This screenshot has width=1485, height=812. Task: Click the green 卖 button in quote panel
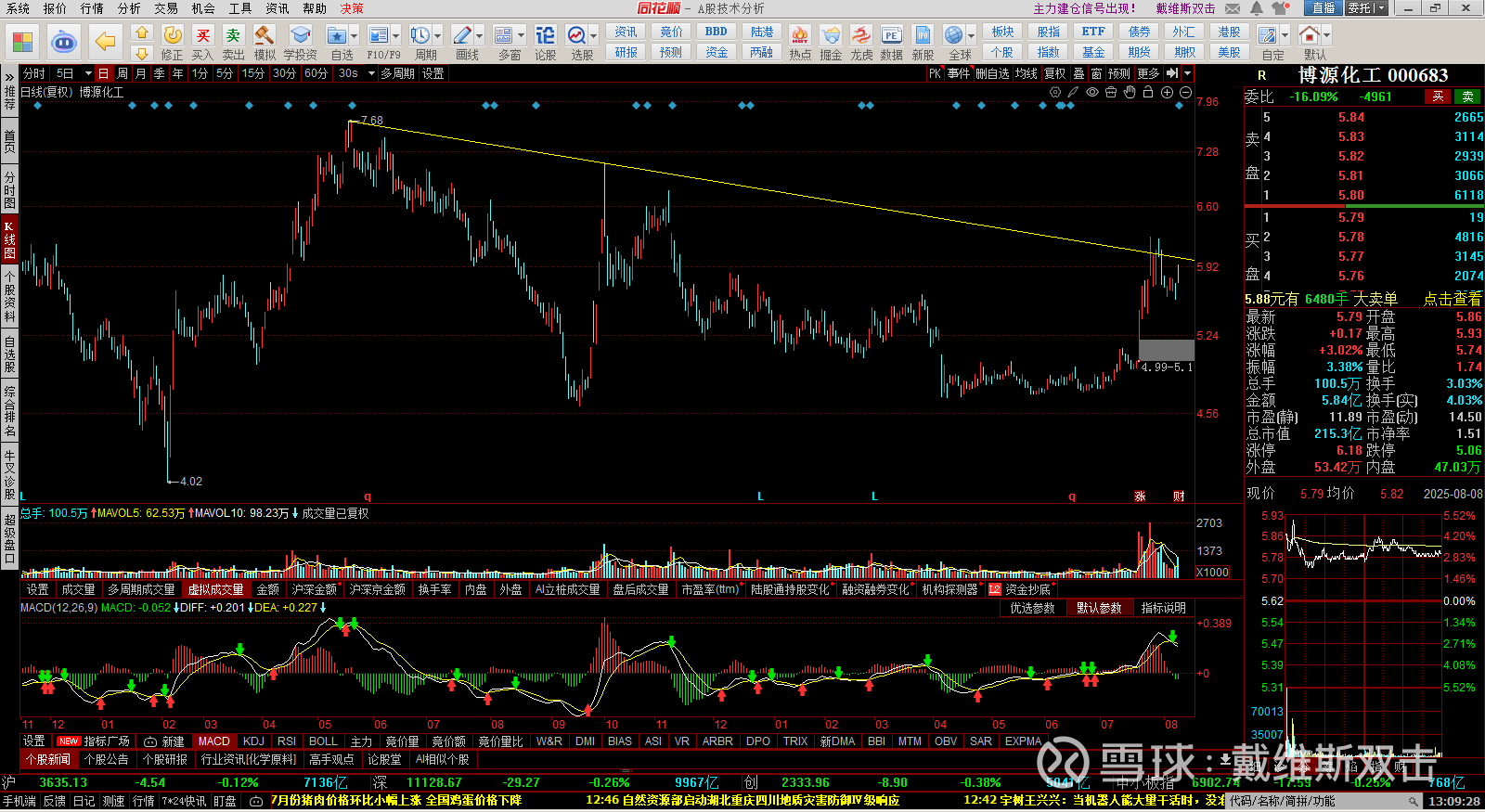(1468, 97)
